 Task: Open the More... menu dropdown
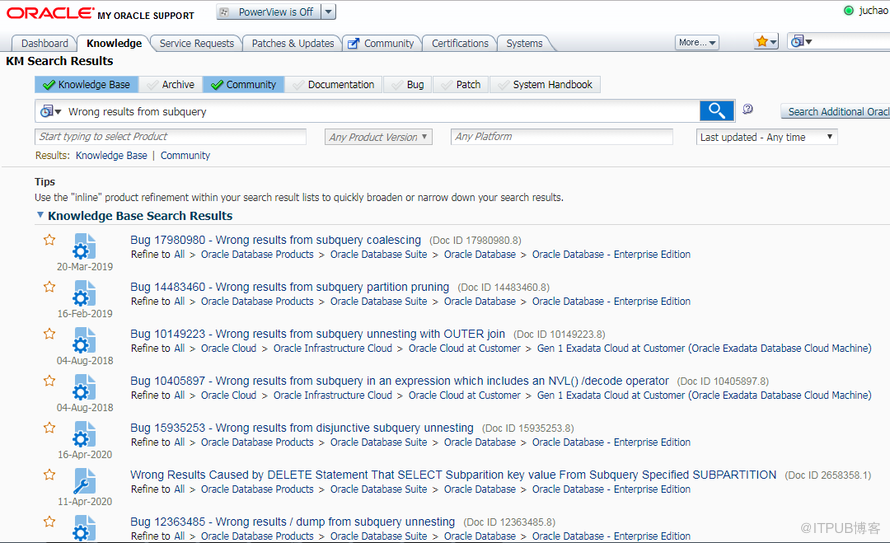pos(697,43)
